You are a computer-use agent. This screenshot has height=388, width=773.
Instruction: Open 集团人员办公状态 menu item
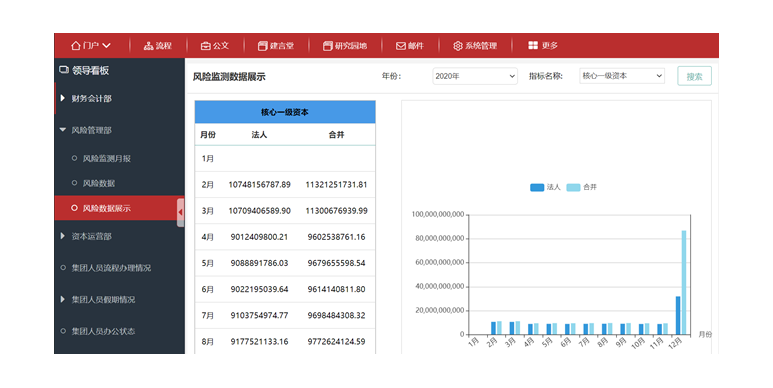pos(103,331)
